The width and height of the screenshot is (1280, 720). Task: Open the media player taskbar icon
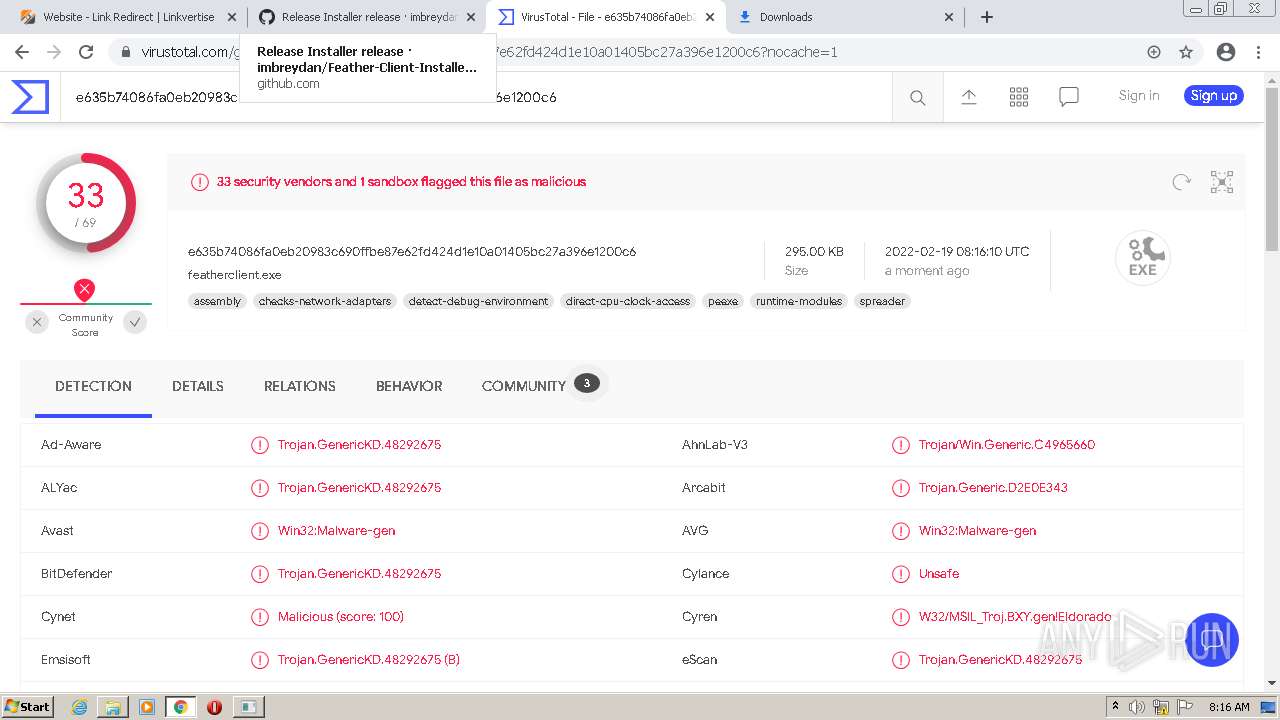(x=147, y=707)
